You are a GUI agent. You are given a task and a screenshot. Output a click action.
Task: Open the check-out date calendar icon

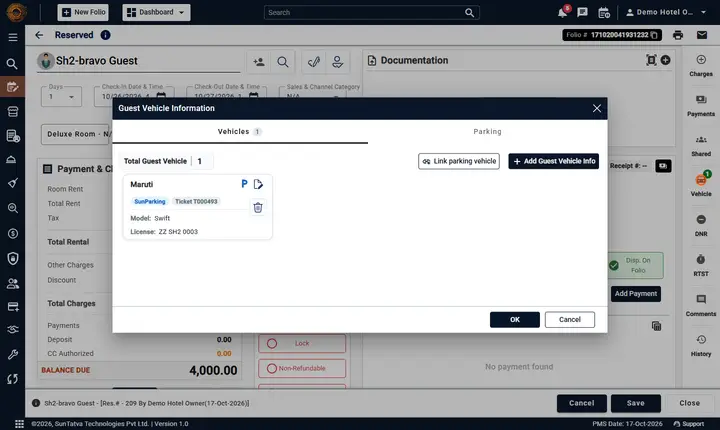(253, 96)
